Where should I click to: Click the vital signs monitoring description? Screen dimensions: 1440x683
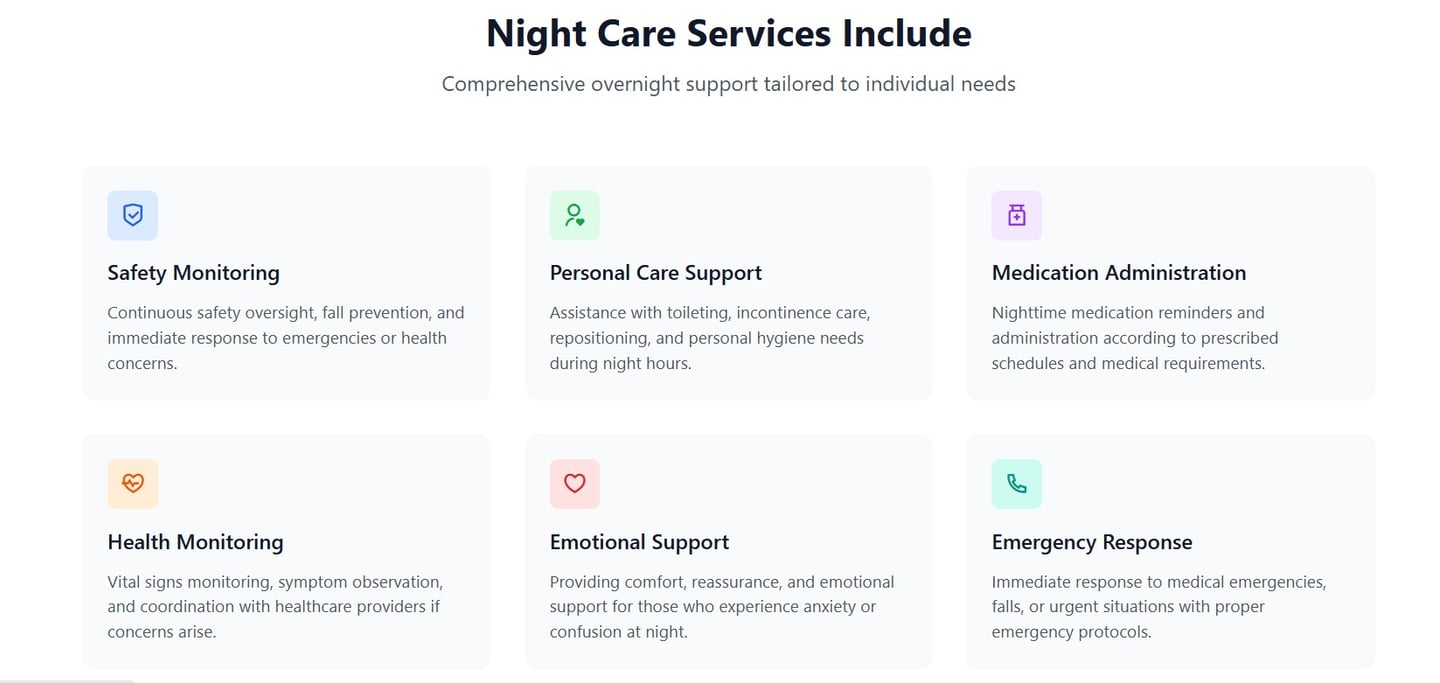click(x=274, y=606)
